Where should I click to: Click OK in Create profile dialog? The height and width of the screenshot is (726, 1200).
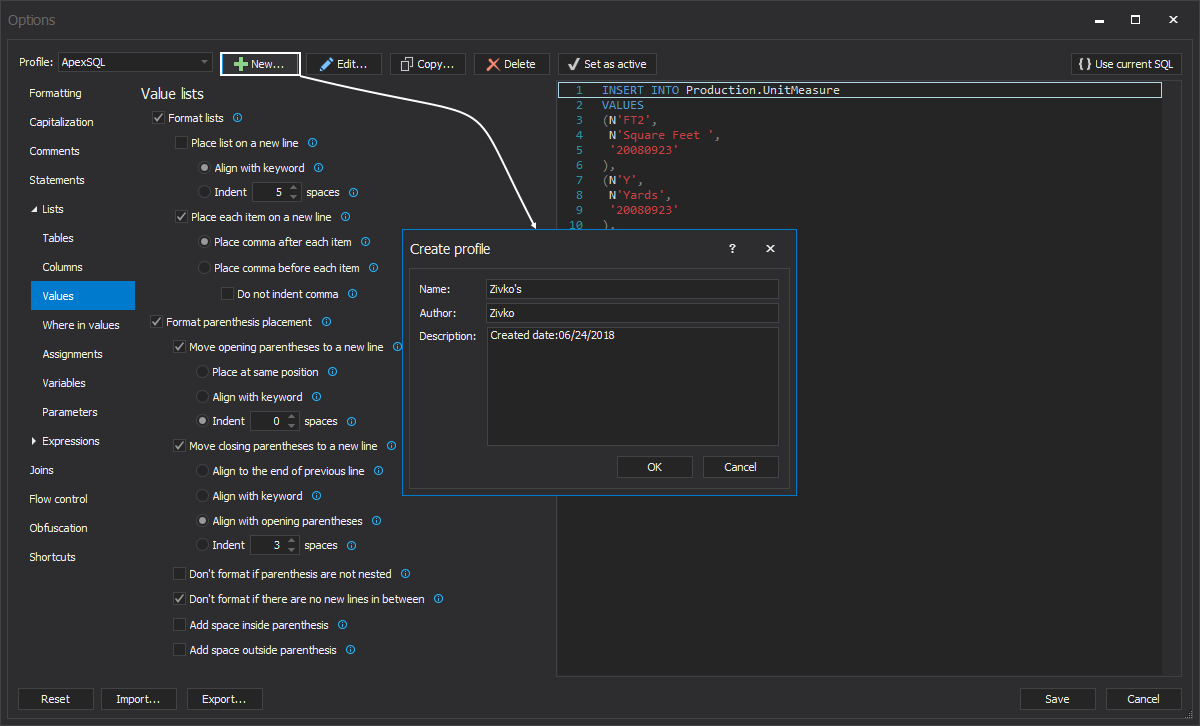pos(654,467)
